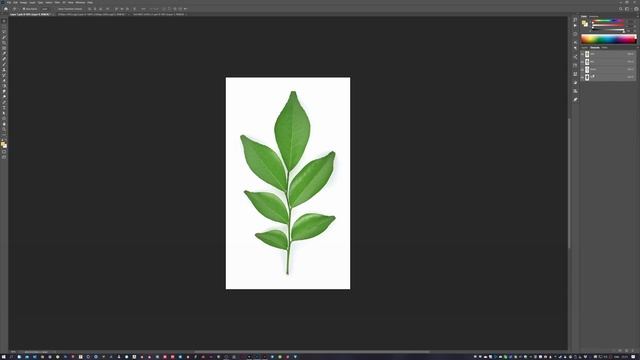This screenshot has height=360, width=640.
Task: Open the Window menu
Action: click(x=80, y=2)
